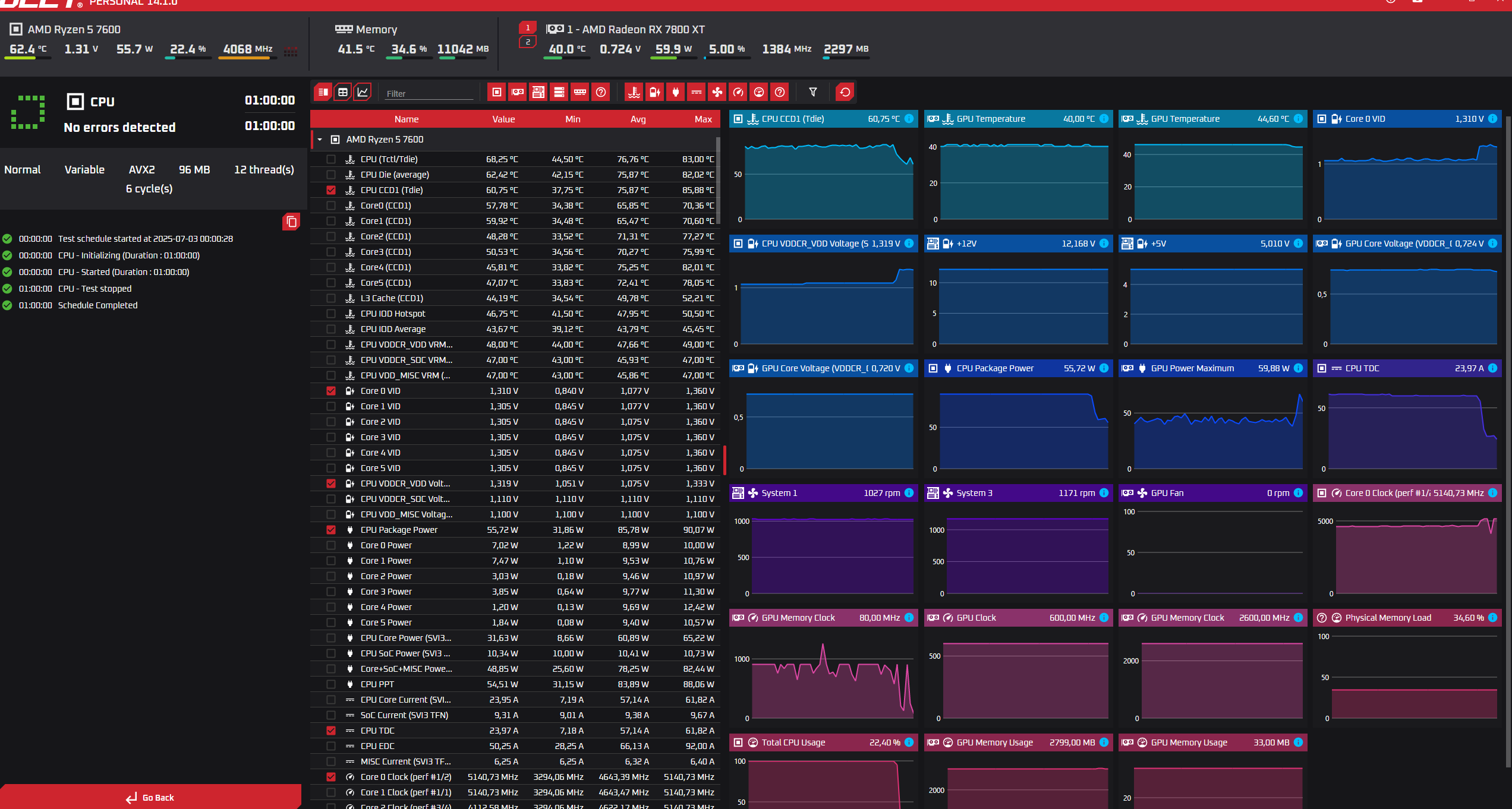The width and height of the screenshot is (1512, 809).
Task: Sort the table by the Max column
Action: [703, 119]
